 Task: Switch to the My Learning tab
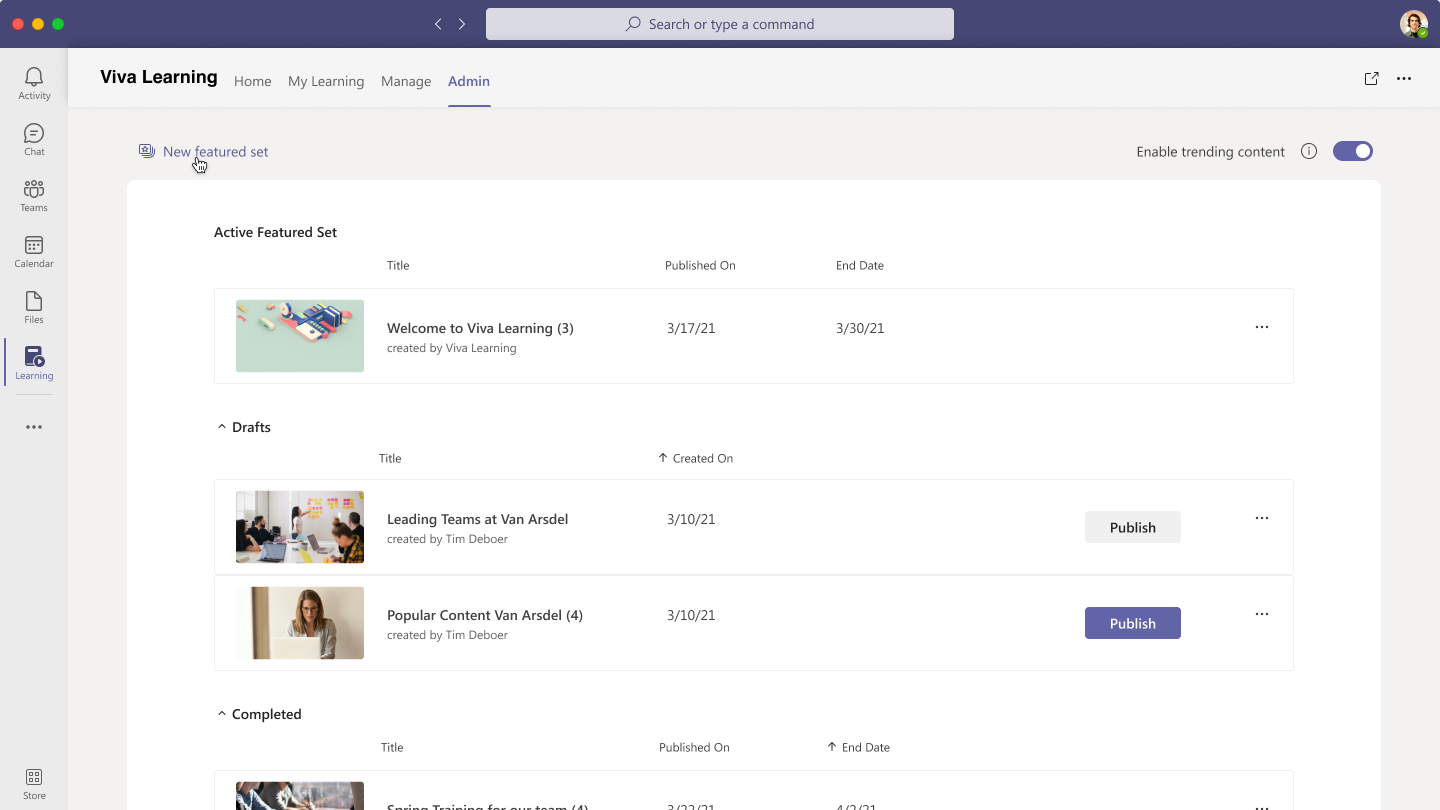coord(326,81)
